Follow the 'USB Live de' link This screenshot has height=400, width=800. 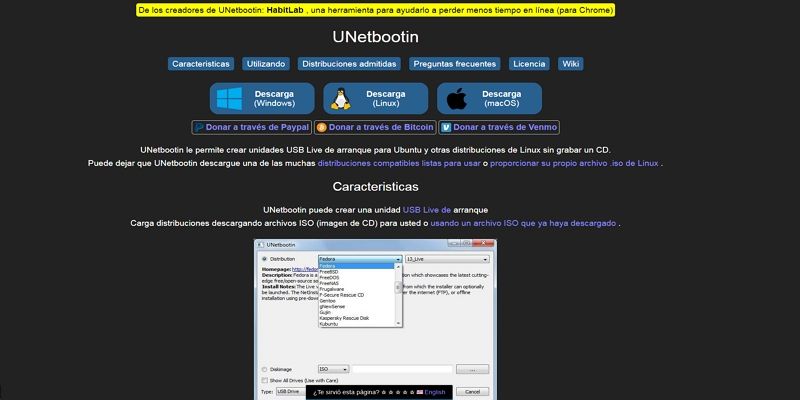(x=427, y=210)
